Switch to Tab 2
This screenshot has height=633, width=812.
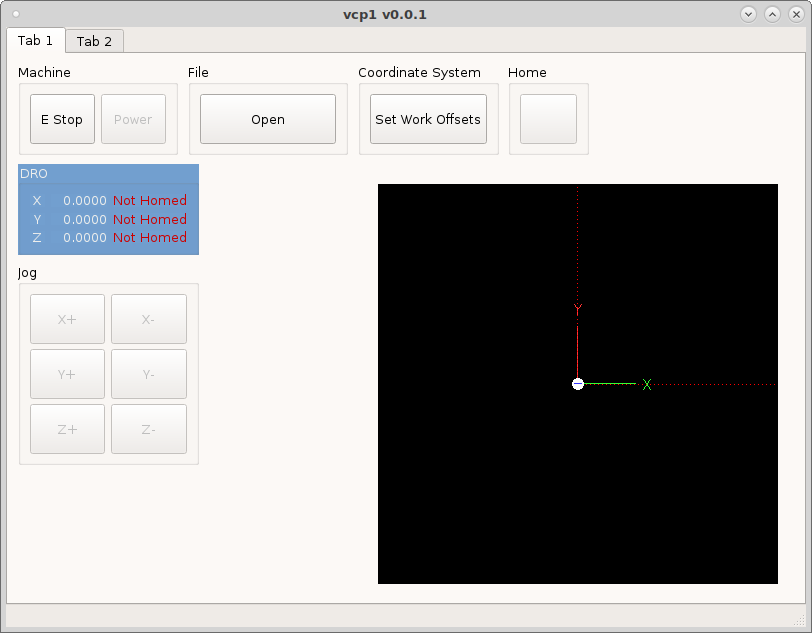[x=94, y=41]
